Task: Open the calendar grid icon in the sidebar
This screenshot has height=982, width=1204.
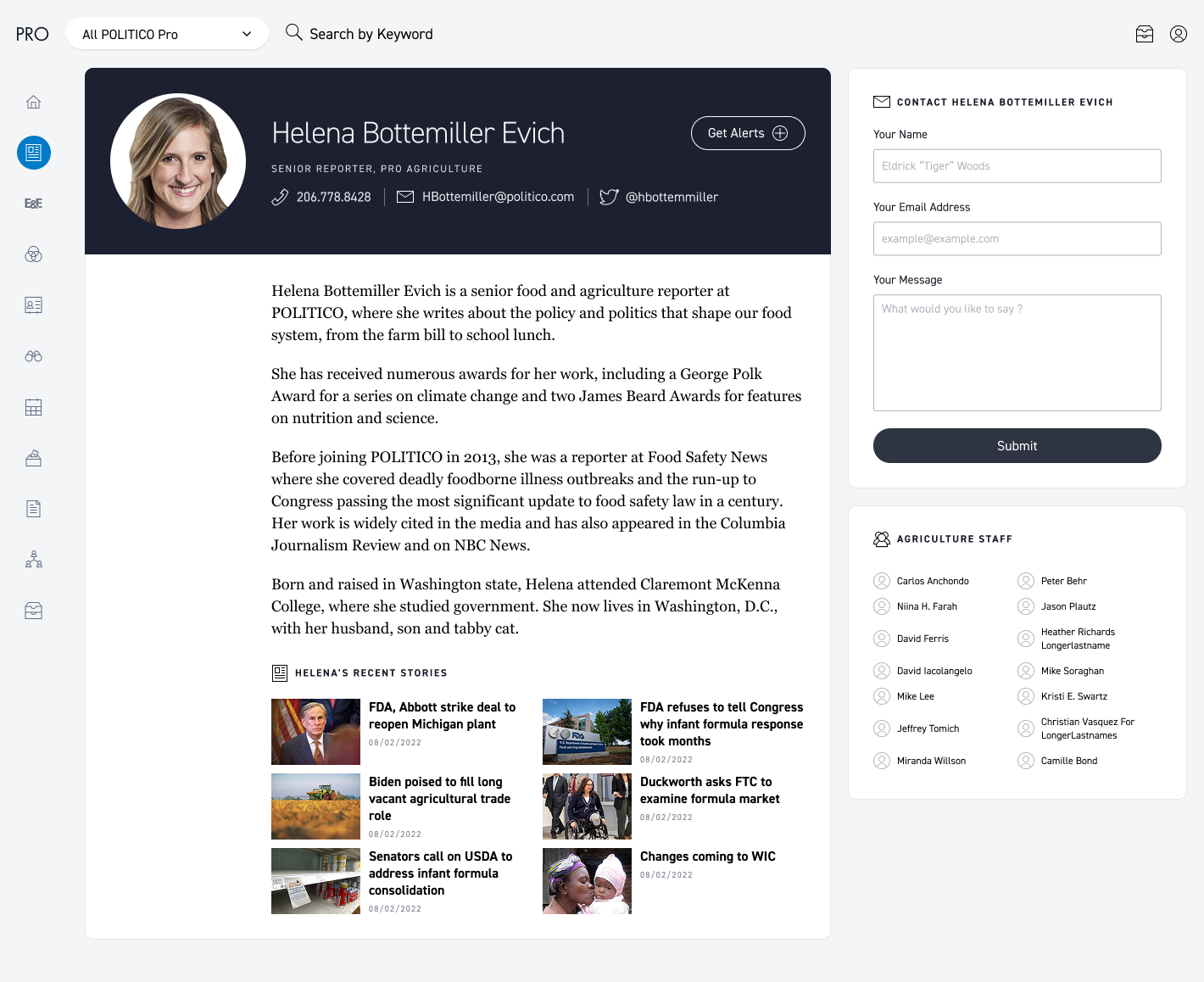Action: coord(33,408)
